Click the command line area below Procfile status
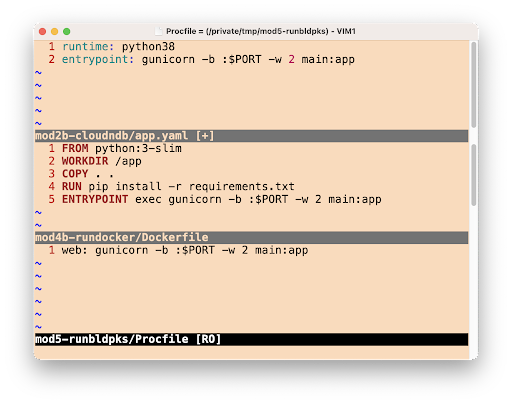 [x=251, y=352]
